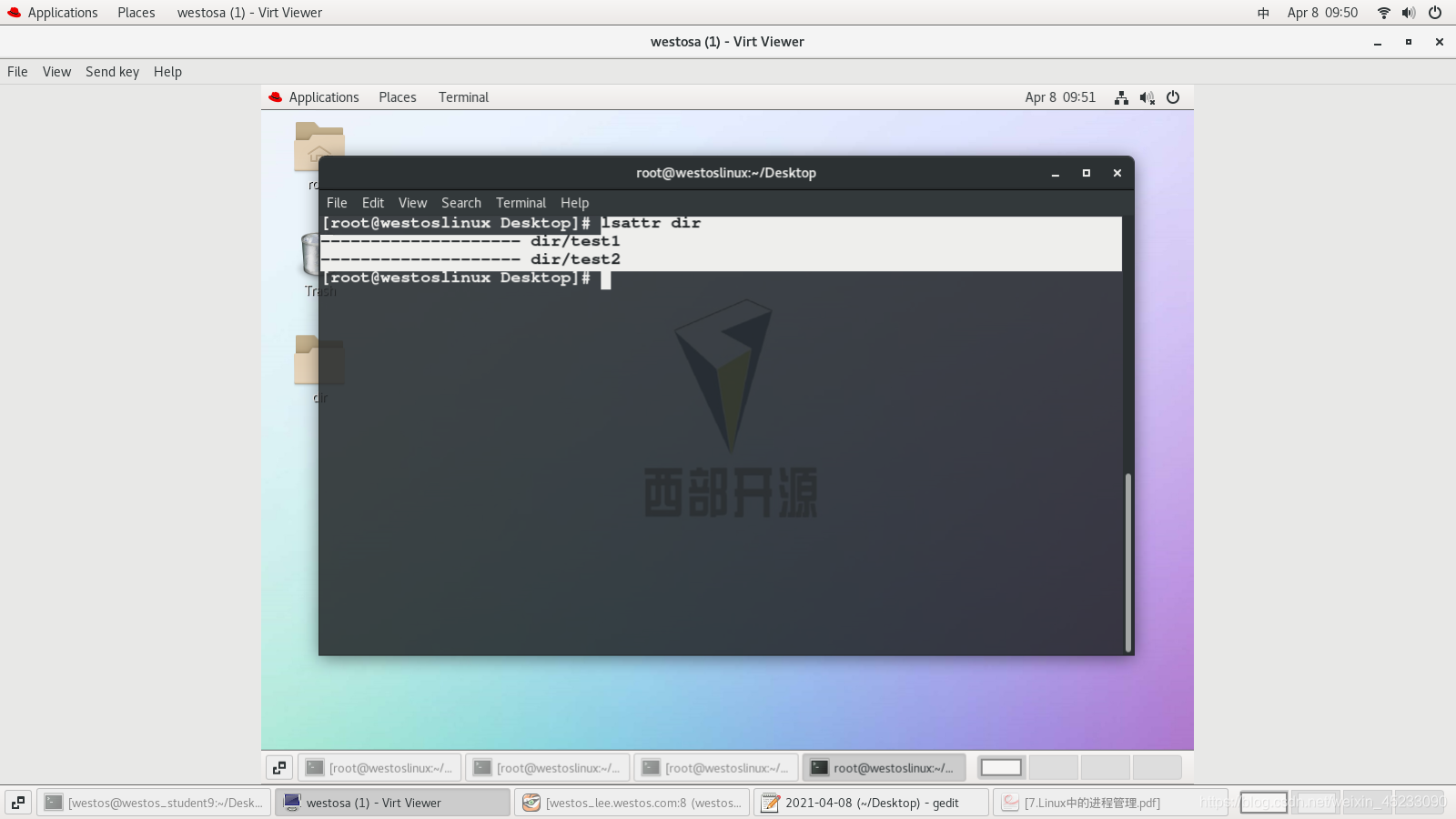Open Virt Viewer View menu

[56, 72]
